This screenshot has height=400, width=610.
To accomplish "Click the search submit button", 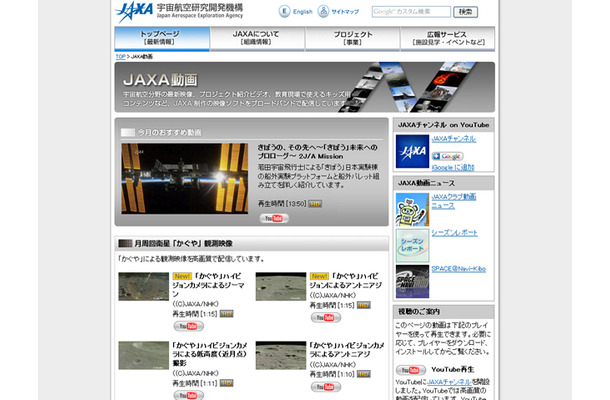I will pos(465,12).
